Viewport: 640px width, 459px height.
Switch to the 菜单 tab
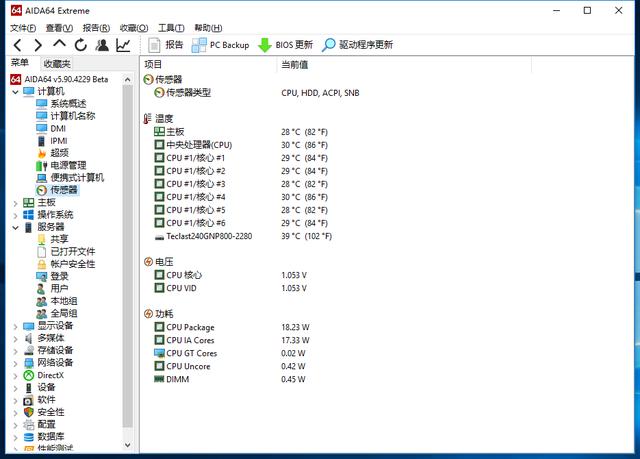20,63
